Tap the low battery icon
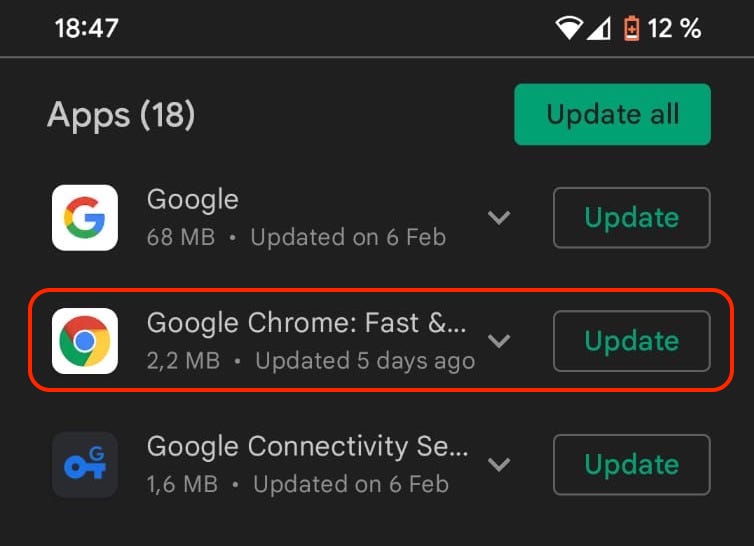This screenshot has height=546, width=754. click(x=631, y=29)
